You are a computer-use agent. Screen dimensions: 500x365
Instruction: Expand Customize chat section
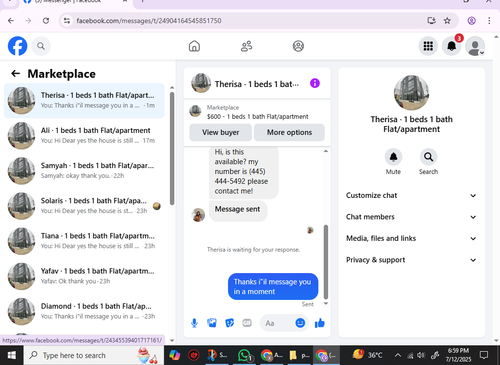point(411,195)
